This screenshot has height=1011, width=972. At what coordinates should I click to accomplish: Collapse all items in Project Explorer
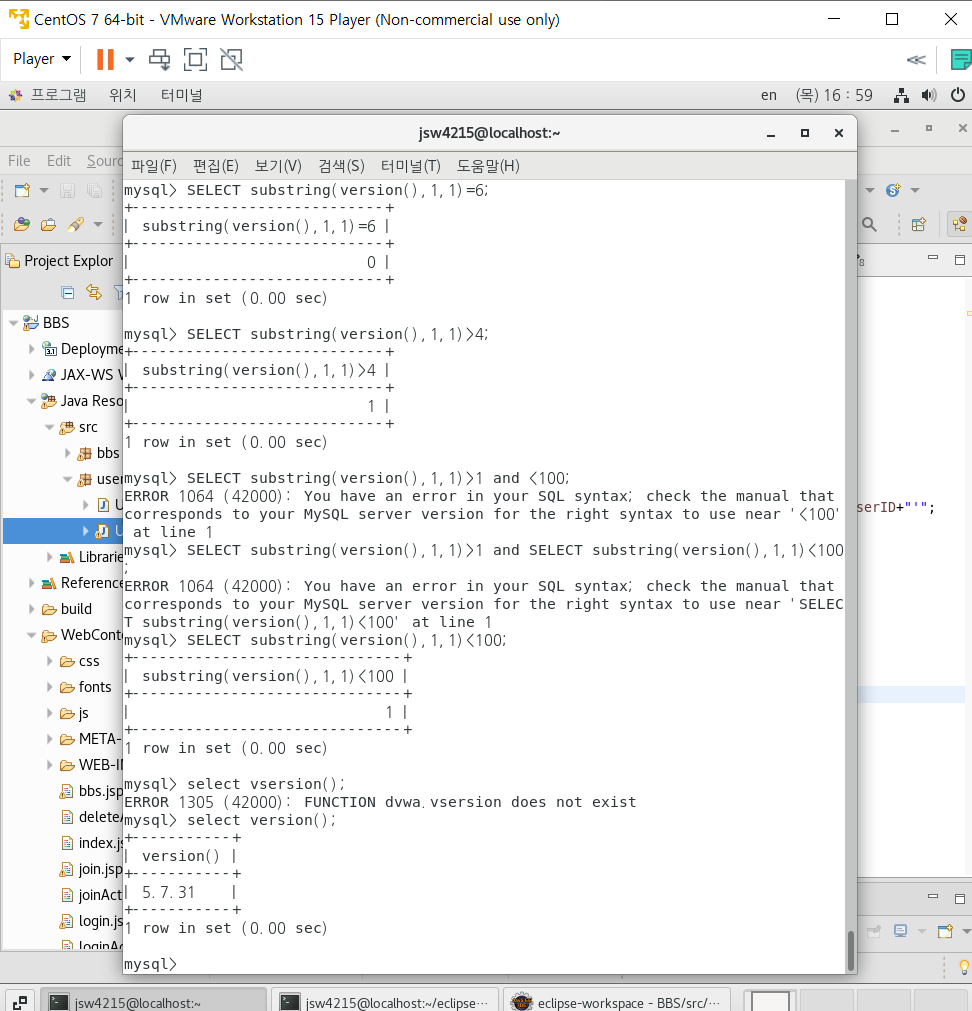(x=67, y=292)
